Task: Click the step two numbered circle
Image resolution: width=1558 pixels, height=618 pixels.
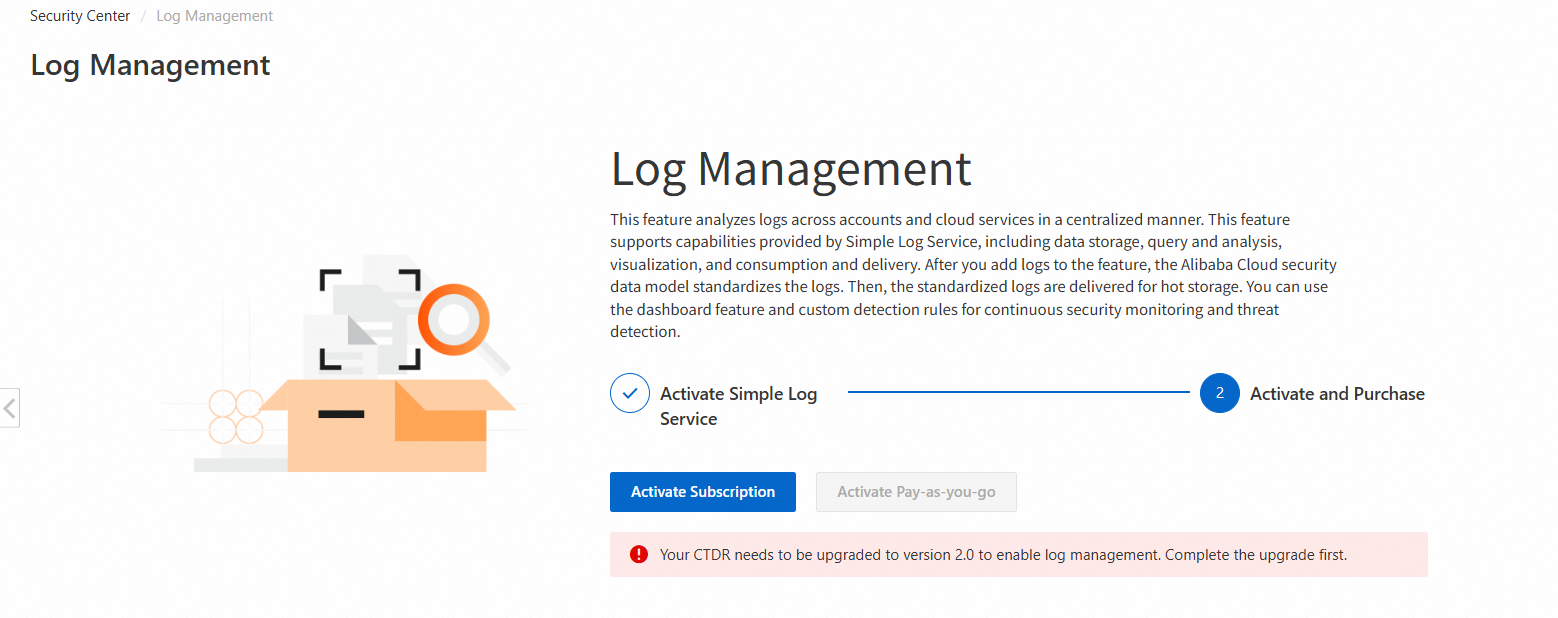Action: (1219, 394)
